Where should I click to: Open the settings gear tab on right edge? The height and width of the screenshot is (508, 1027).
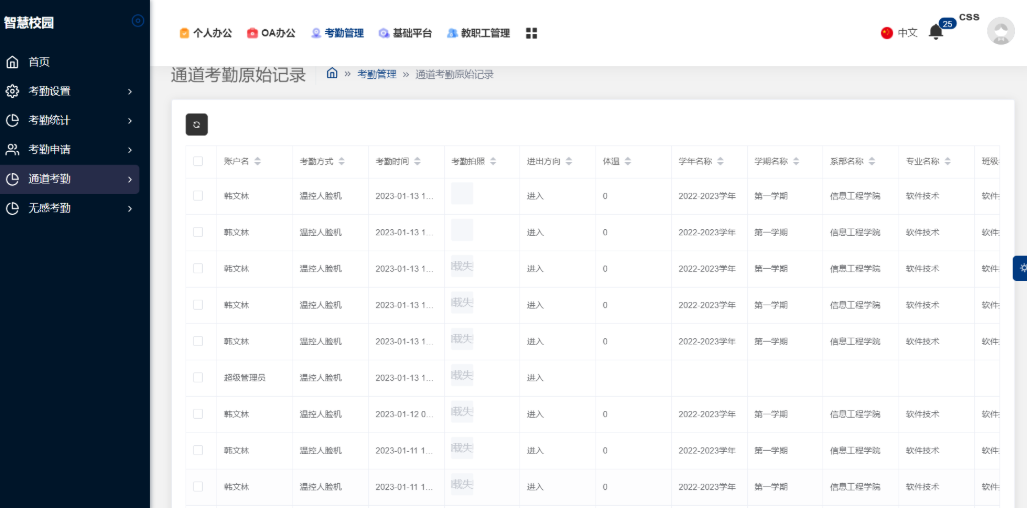[x=1020, y=268]
